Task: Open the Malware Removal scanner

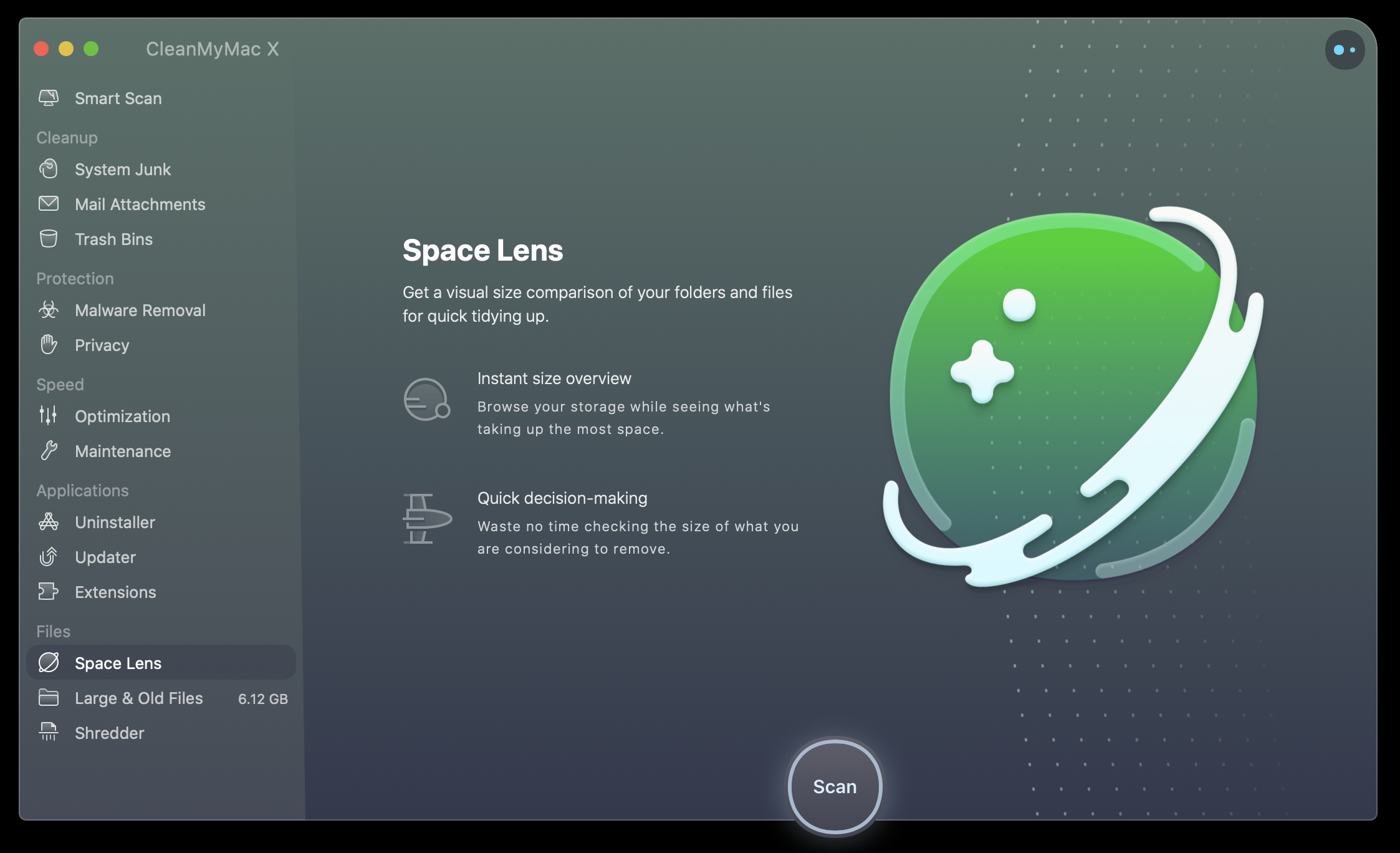Action: 140,309
